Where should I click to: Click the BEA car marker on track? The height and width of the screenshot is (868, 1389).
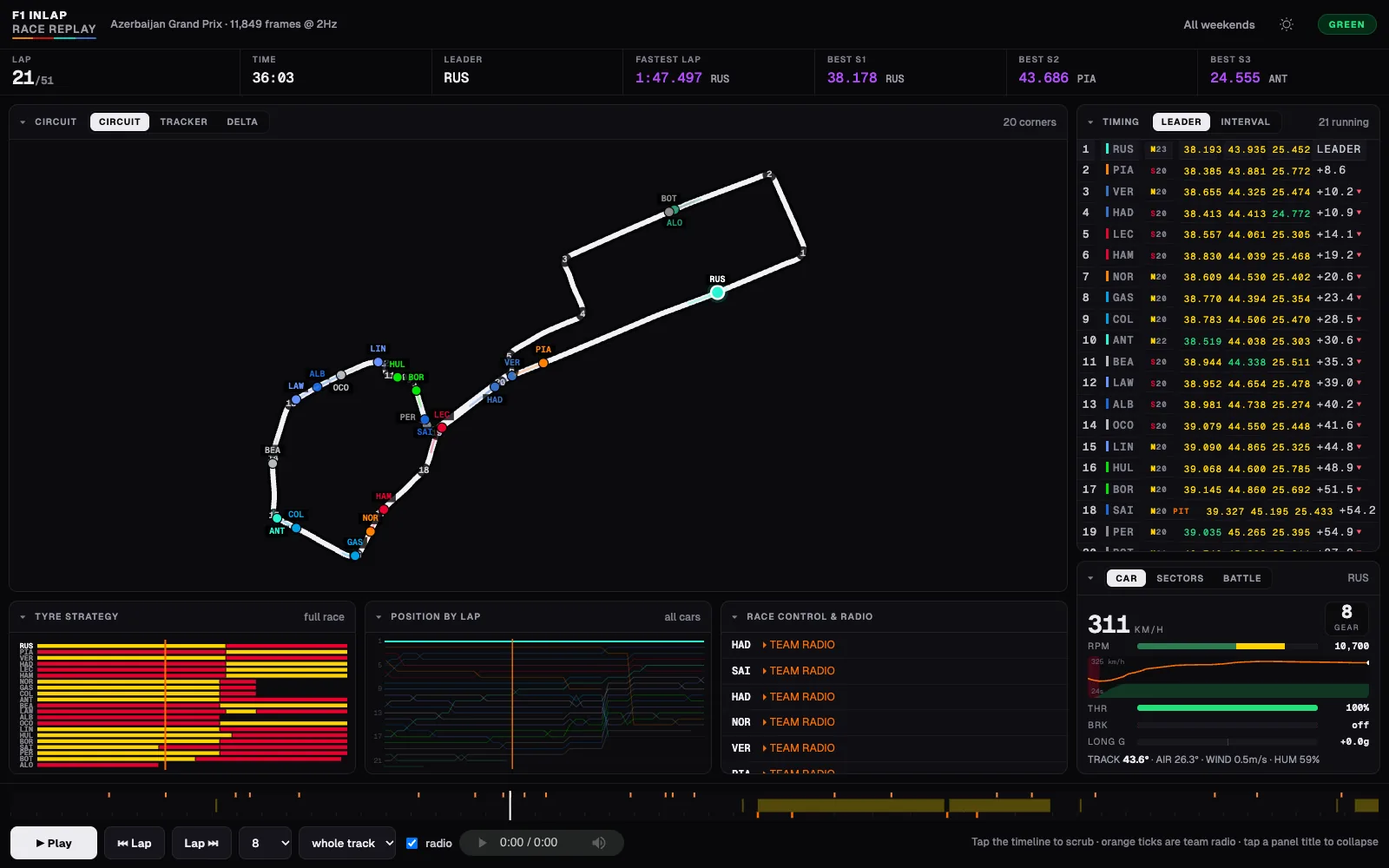[273, 464]
